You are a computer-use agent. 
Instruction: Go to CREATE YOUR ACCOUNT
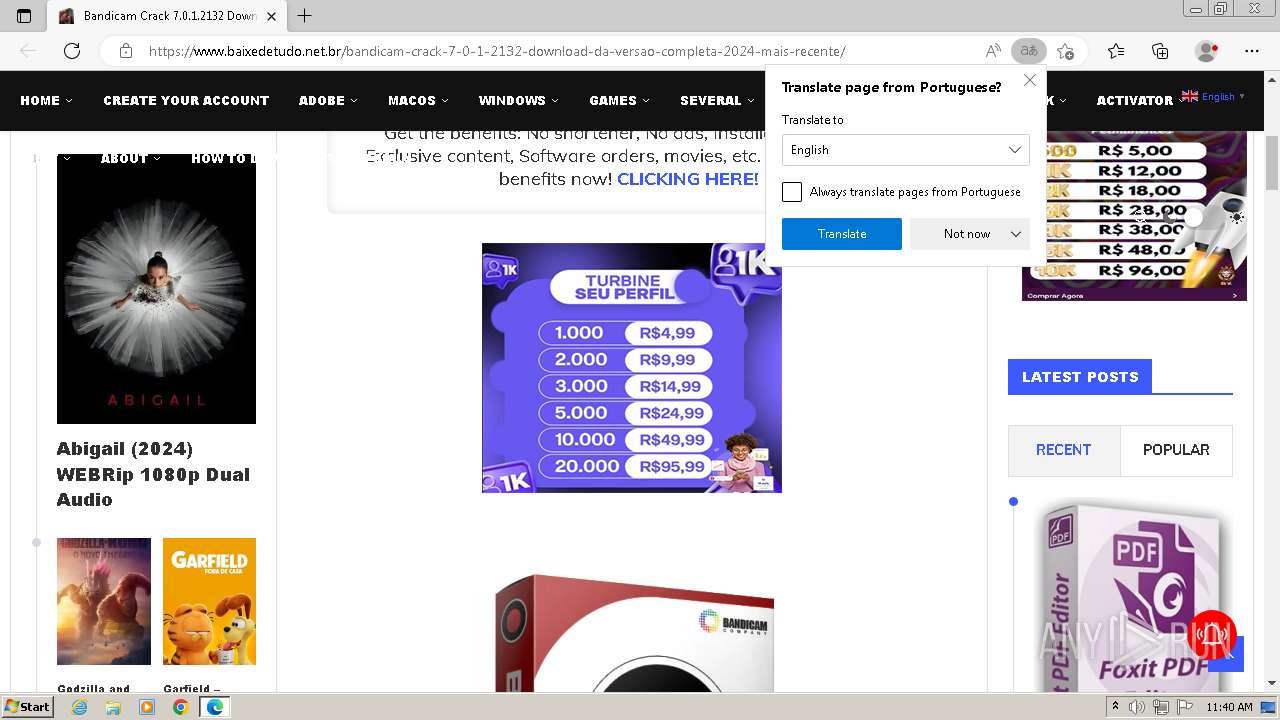coord(186,100)
